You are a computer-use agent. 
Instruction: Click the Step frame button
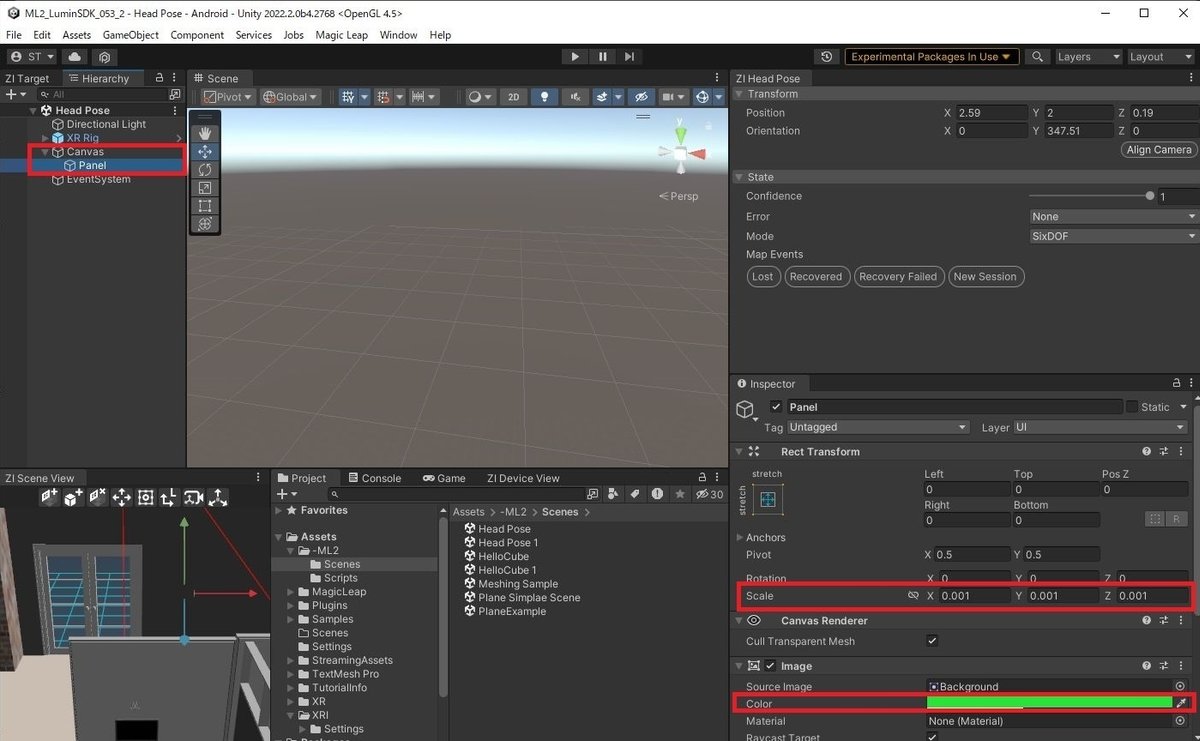(x=629, y=57)
